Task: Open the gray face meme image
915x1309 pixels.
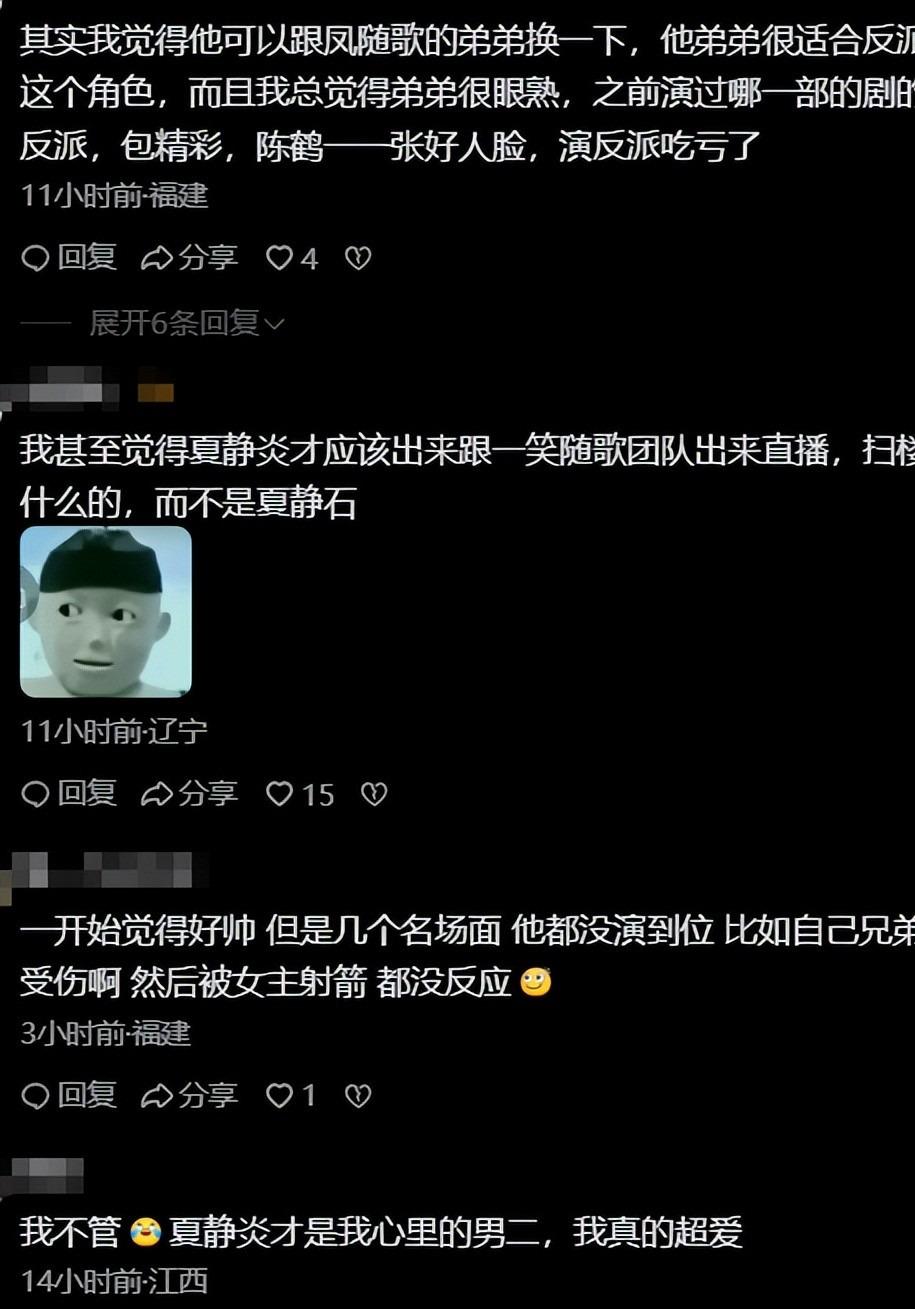Action: pos(106,611)
